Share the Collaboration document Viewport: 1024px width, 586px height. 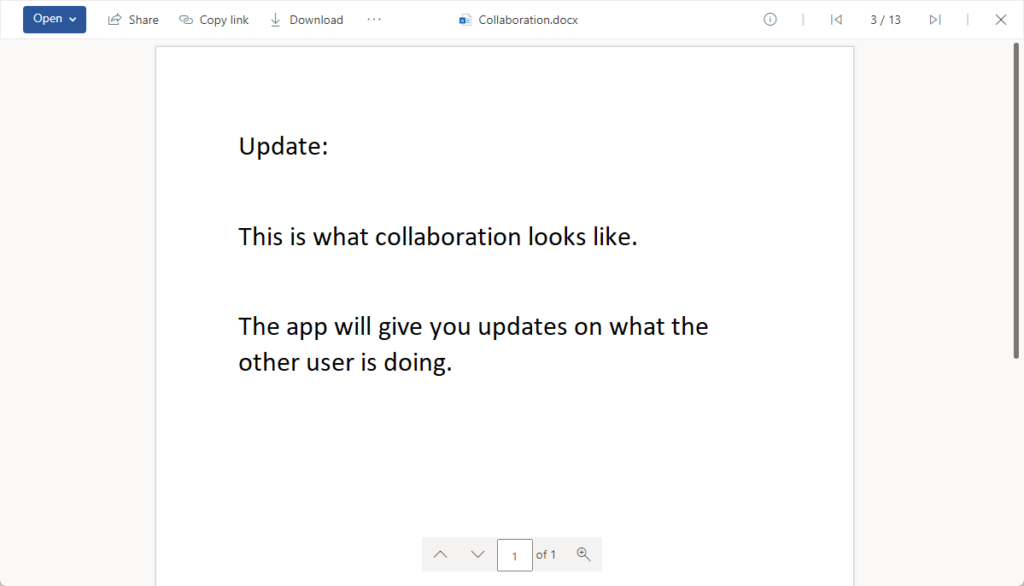pos(133,20)
